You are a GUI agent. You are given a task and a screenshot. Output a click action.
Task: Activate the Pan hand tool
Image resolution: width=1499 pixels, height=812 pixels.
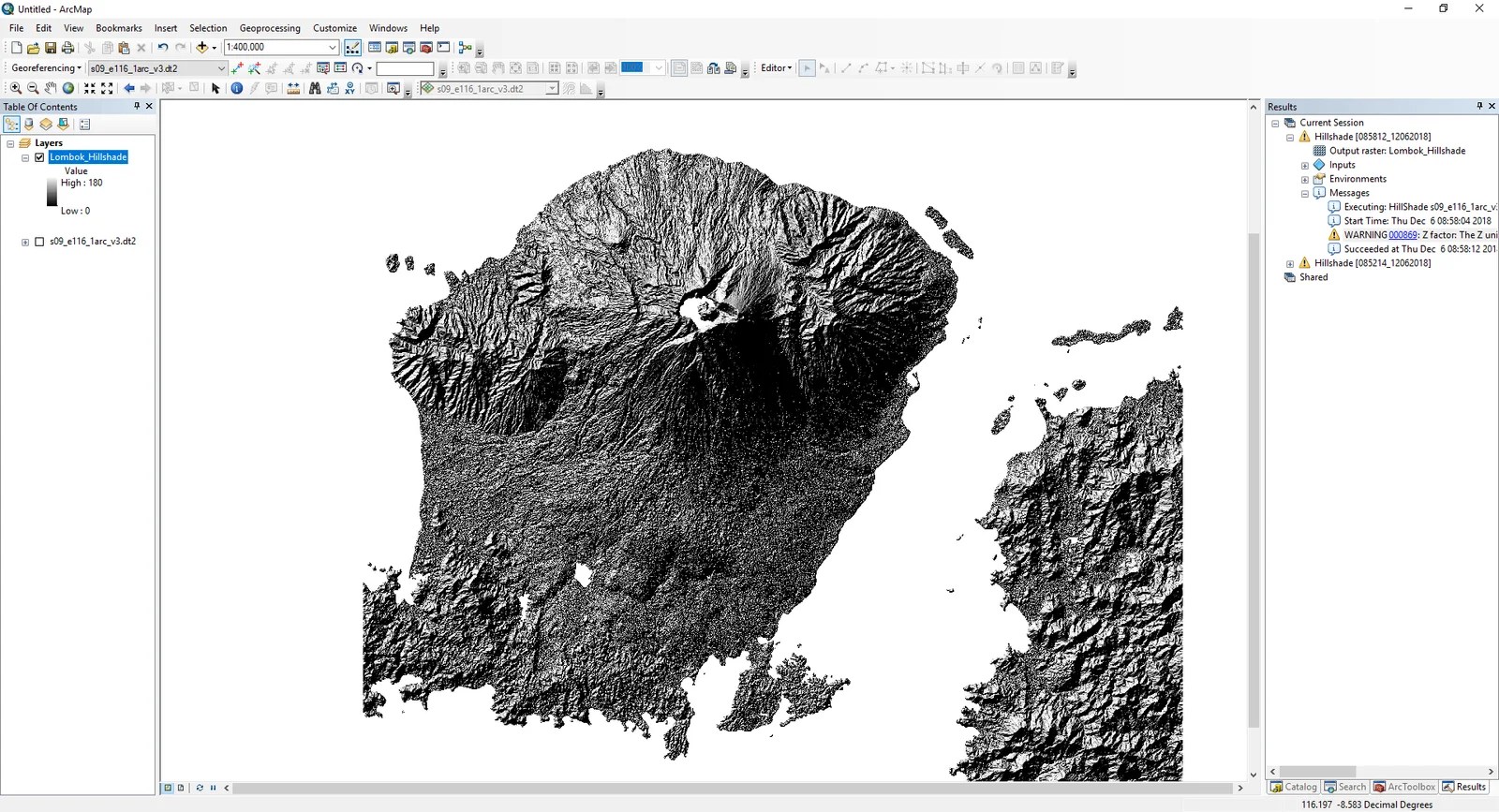(51, 88)
